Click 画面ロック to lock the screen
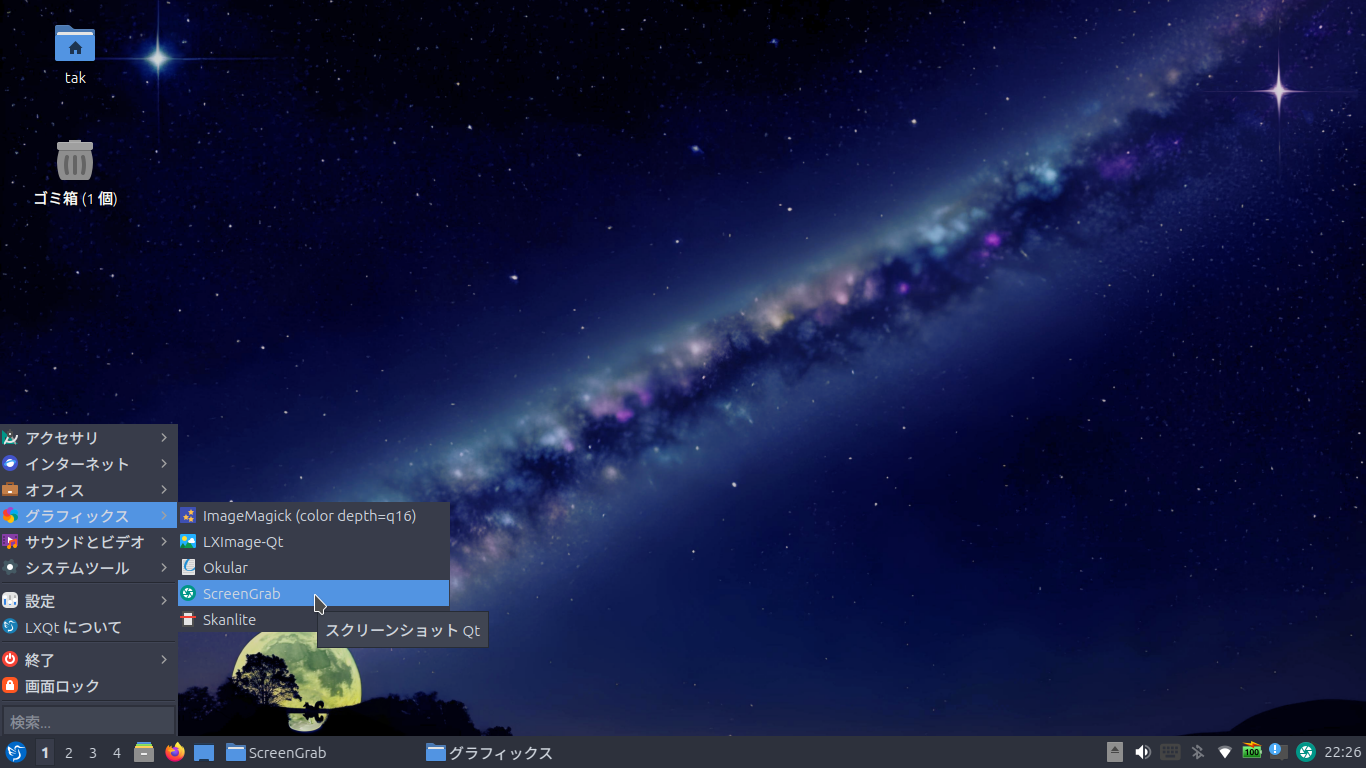 click(x=62, y=686)
